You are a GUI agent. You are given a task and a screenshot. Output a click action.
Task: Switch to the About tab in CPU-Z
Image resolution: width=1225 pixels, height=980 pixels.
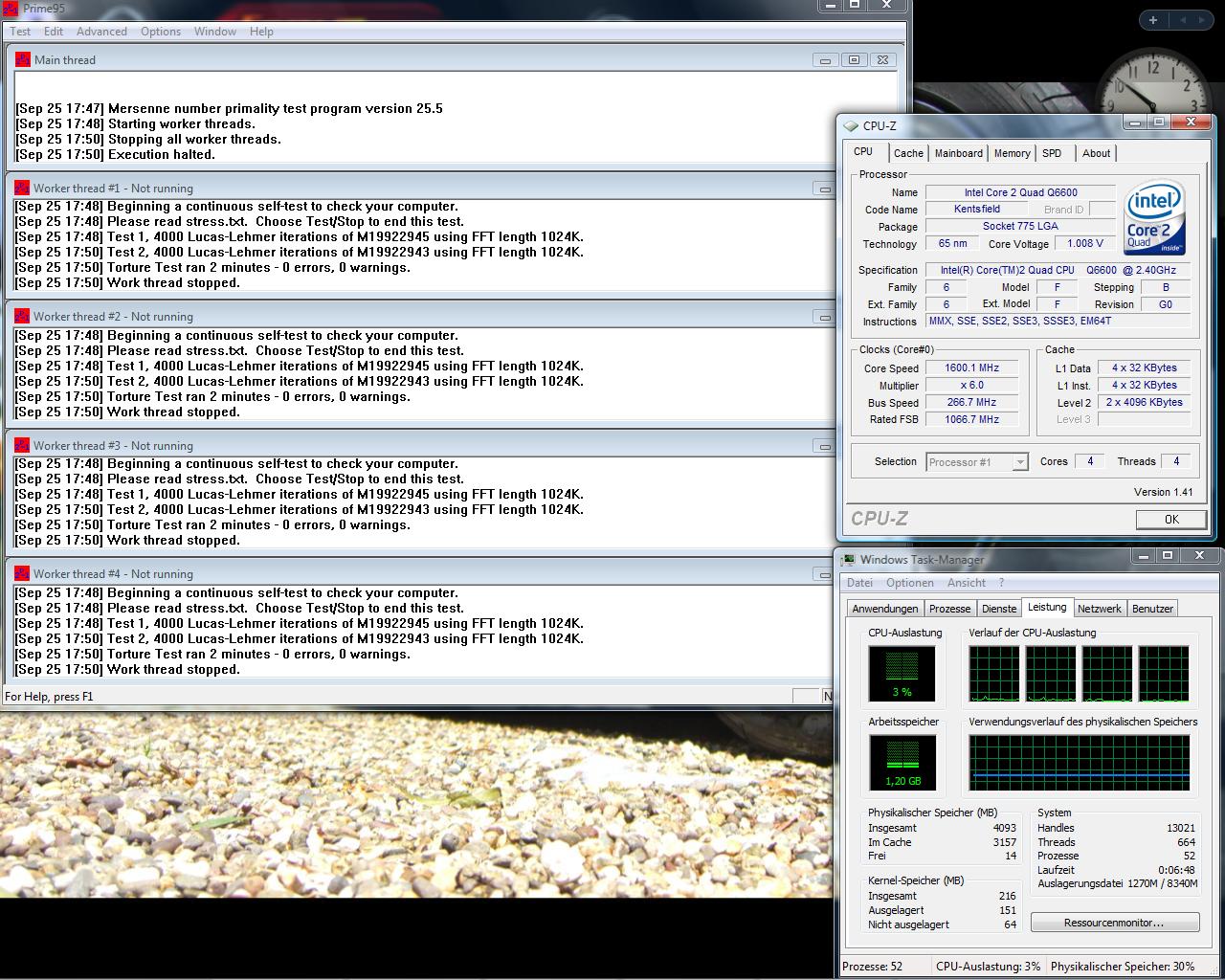1096,153
